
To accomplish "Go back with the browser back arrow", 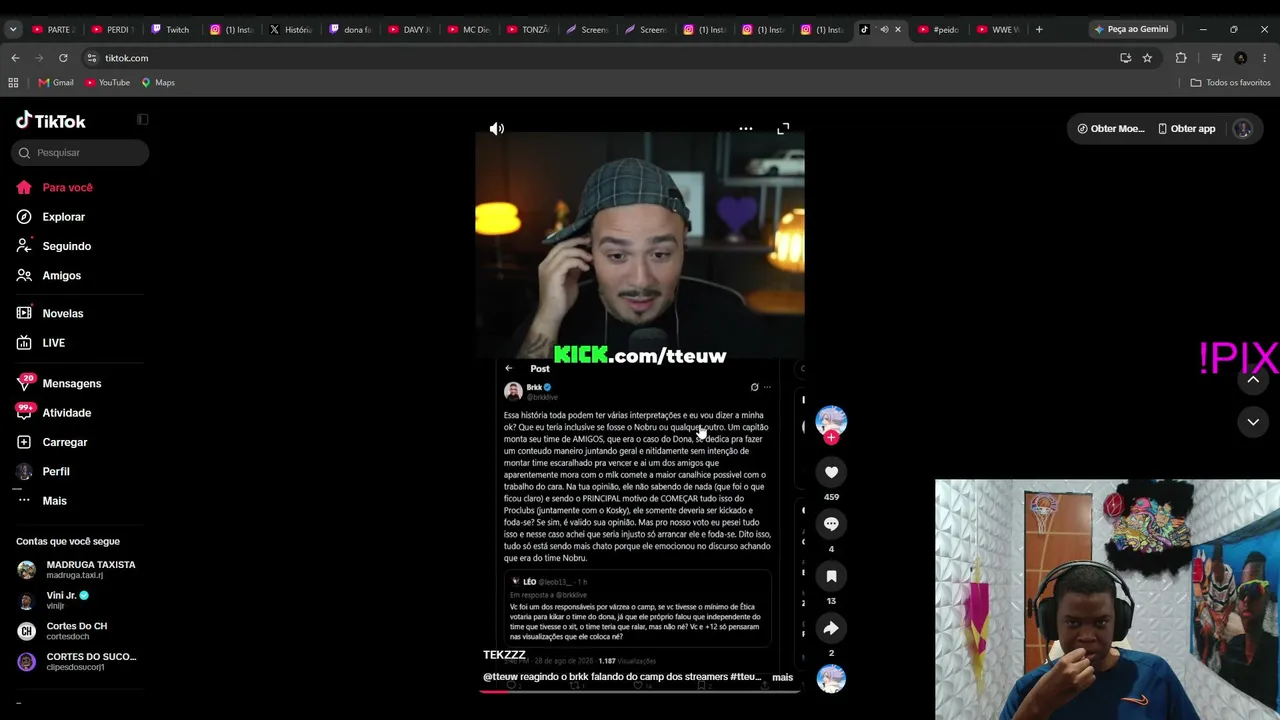I will click(x=15, y=58).
